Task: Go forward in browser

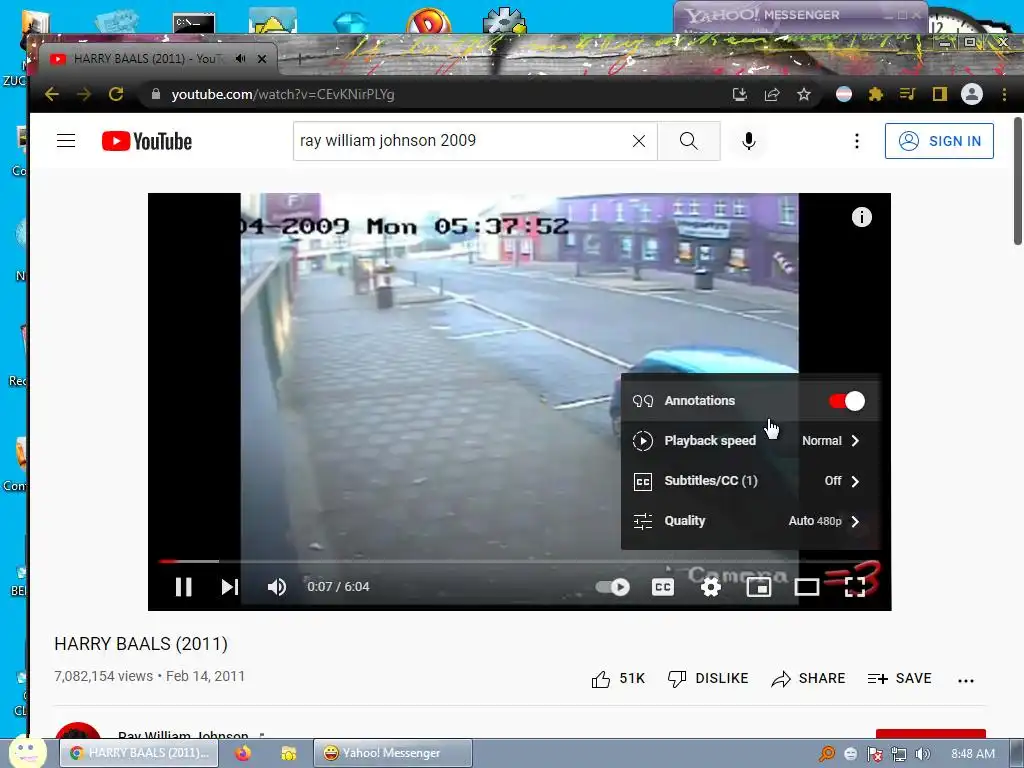Action: 84,94
